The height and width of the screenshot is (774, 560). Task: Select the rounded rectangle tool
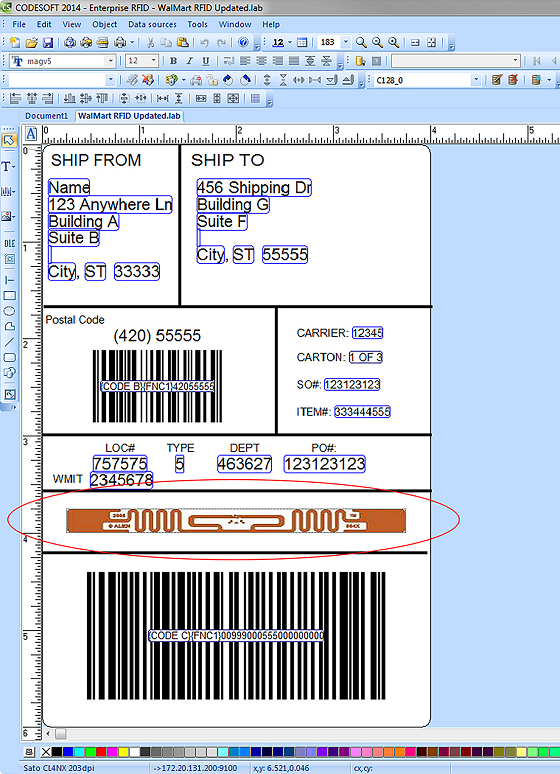(9, 357)
